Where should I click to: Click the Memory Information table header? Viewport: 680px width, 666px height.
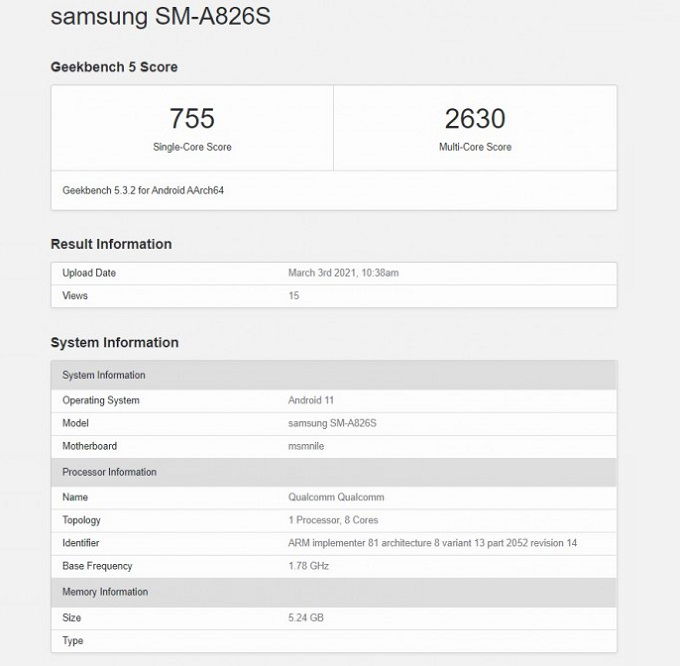pyautogui.click(x=334, y=592)
